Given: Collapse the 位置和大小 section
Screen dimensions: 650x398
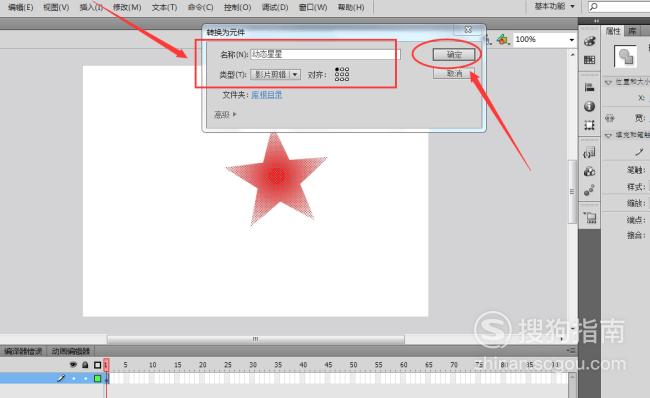Looking at the screenshot, I should 608,82.
